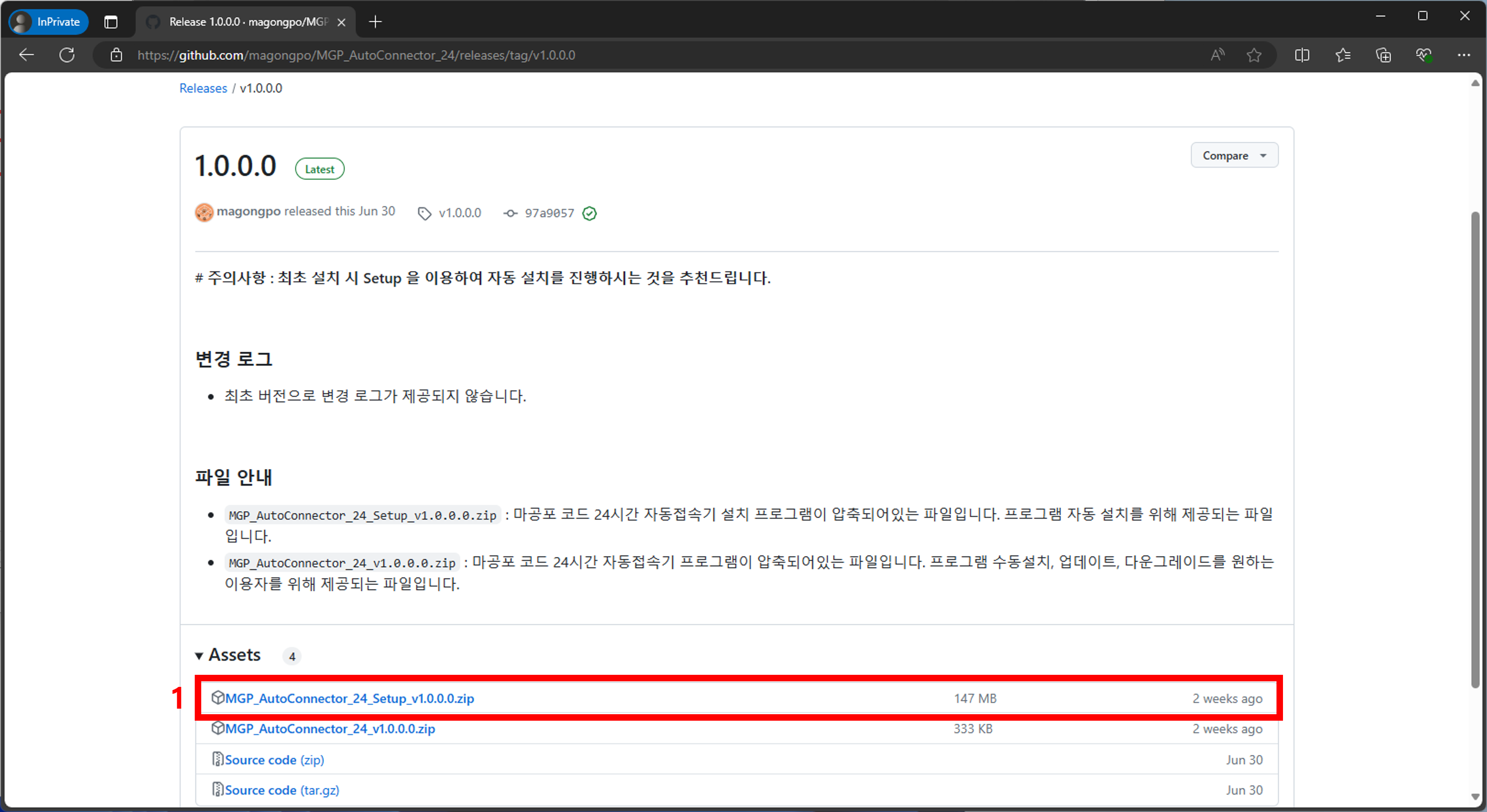Viewport: 1487px width, 812px height.
Task: Maximize the browser window
Action: pos(1423,16)
